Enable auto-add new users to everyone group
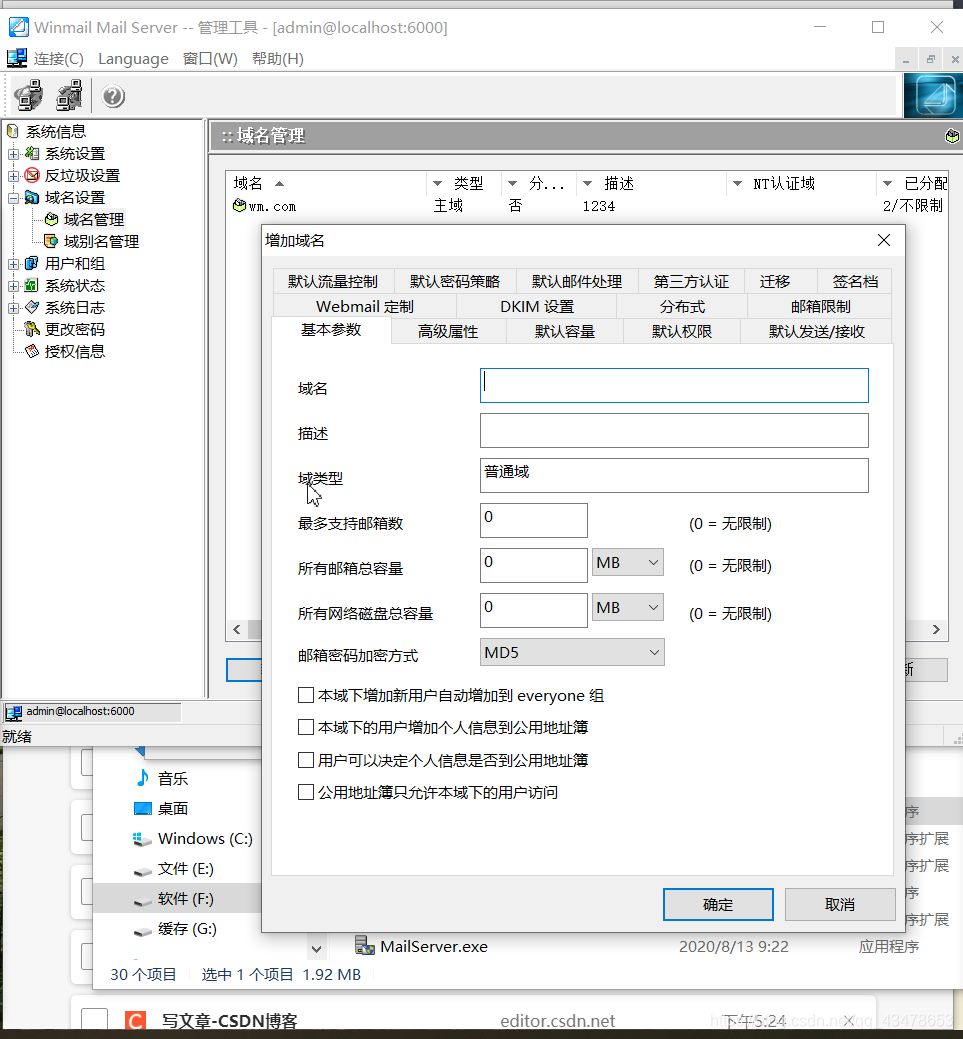 tap(306, 695)
